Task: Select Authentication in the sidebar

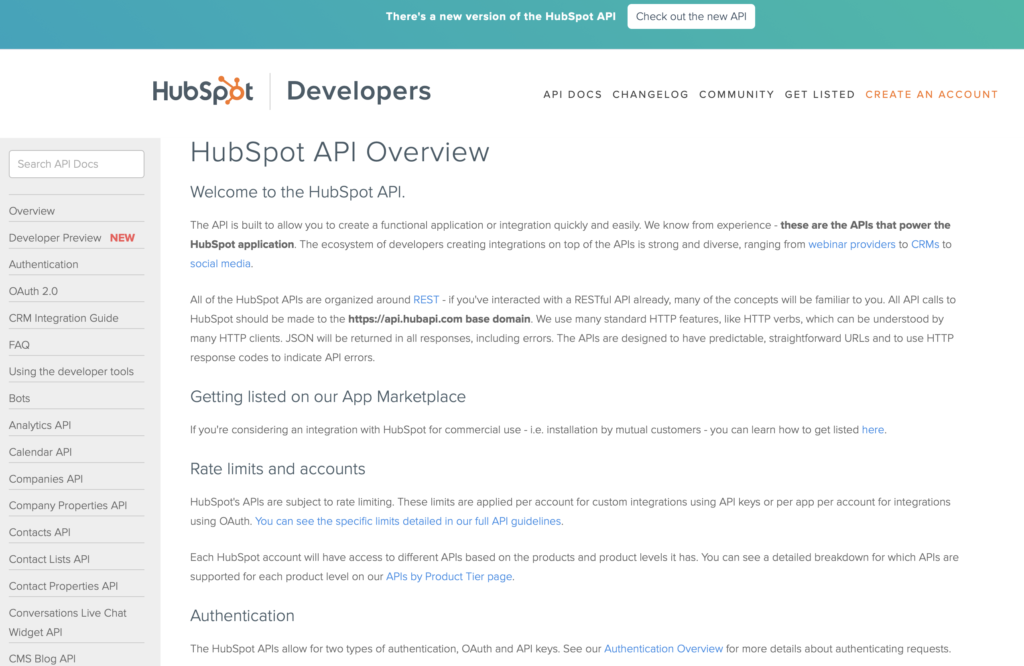Action: point(44,264)
